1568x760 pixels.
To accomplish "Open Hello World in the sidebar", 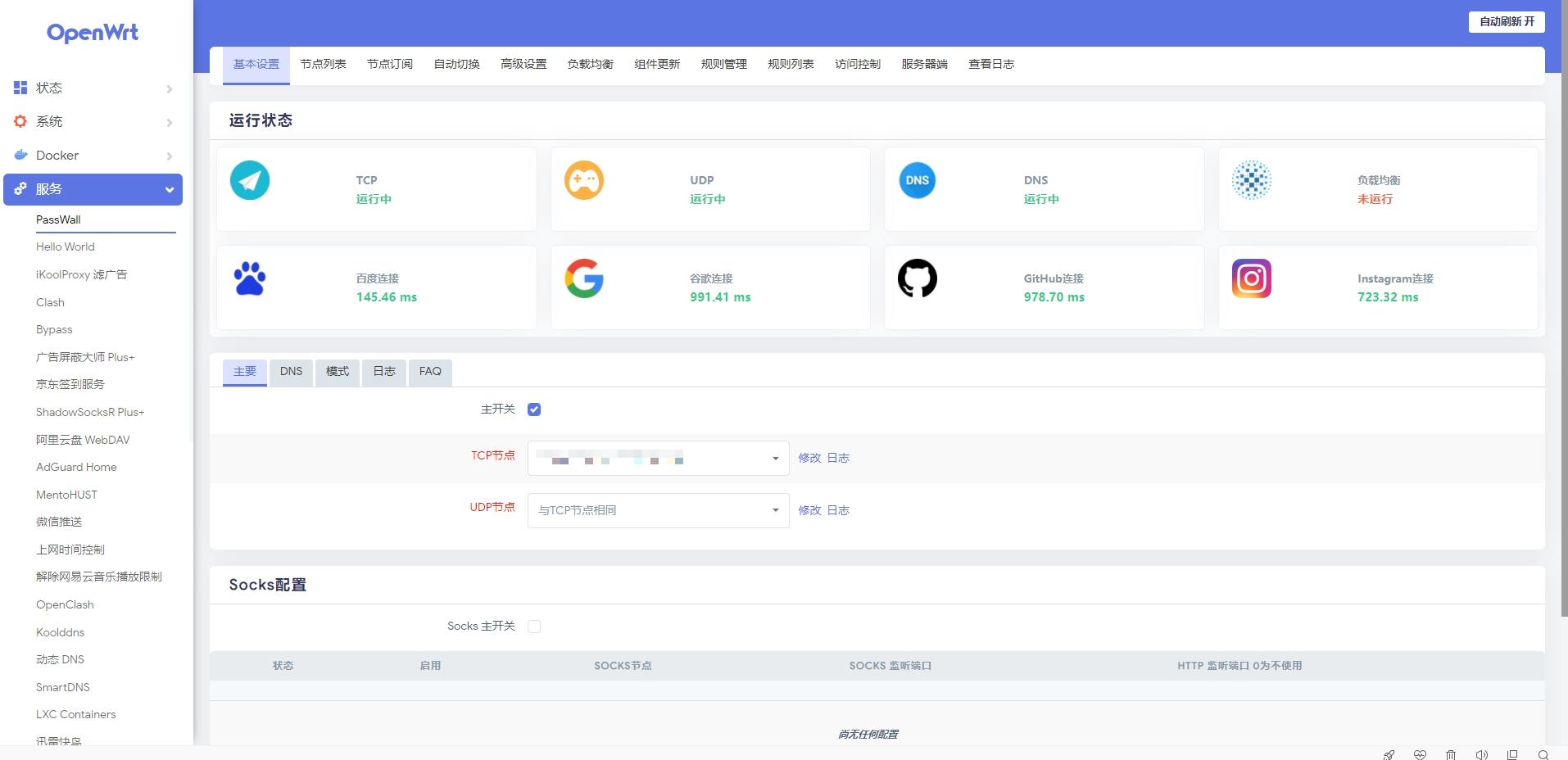I will pyautogui.click(x=66, y=247).
